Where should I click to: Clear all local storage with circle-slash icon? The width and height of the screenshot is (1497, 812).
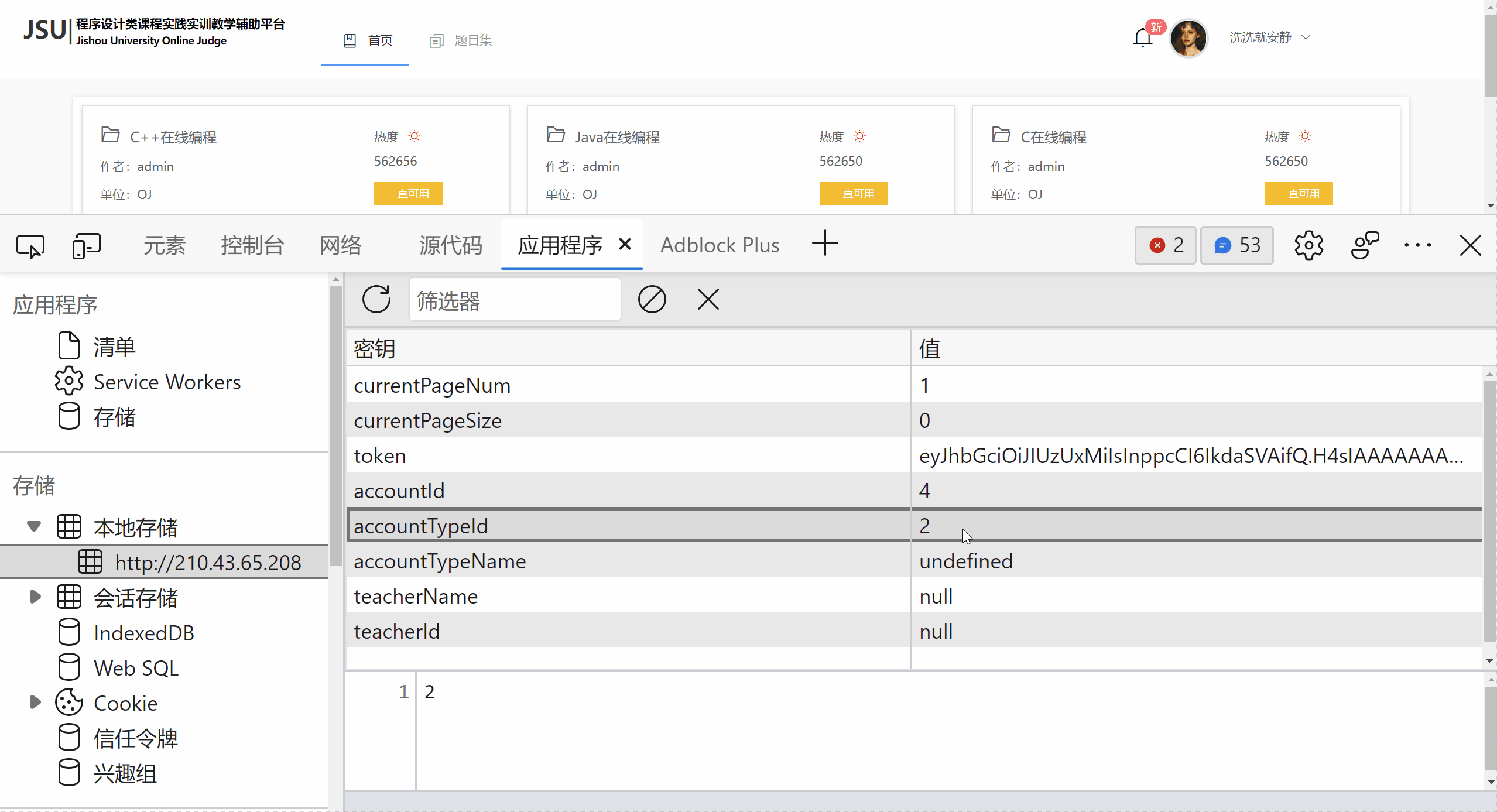click(652, 299)
